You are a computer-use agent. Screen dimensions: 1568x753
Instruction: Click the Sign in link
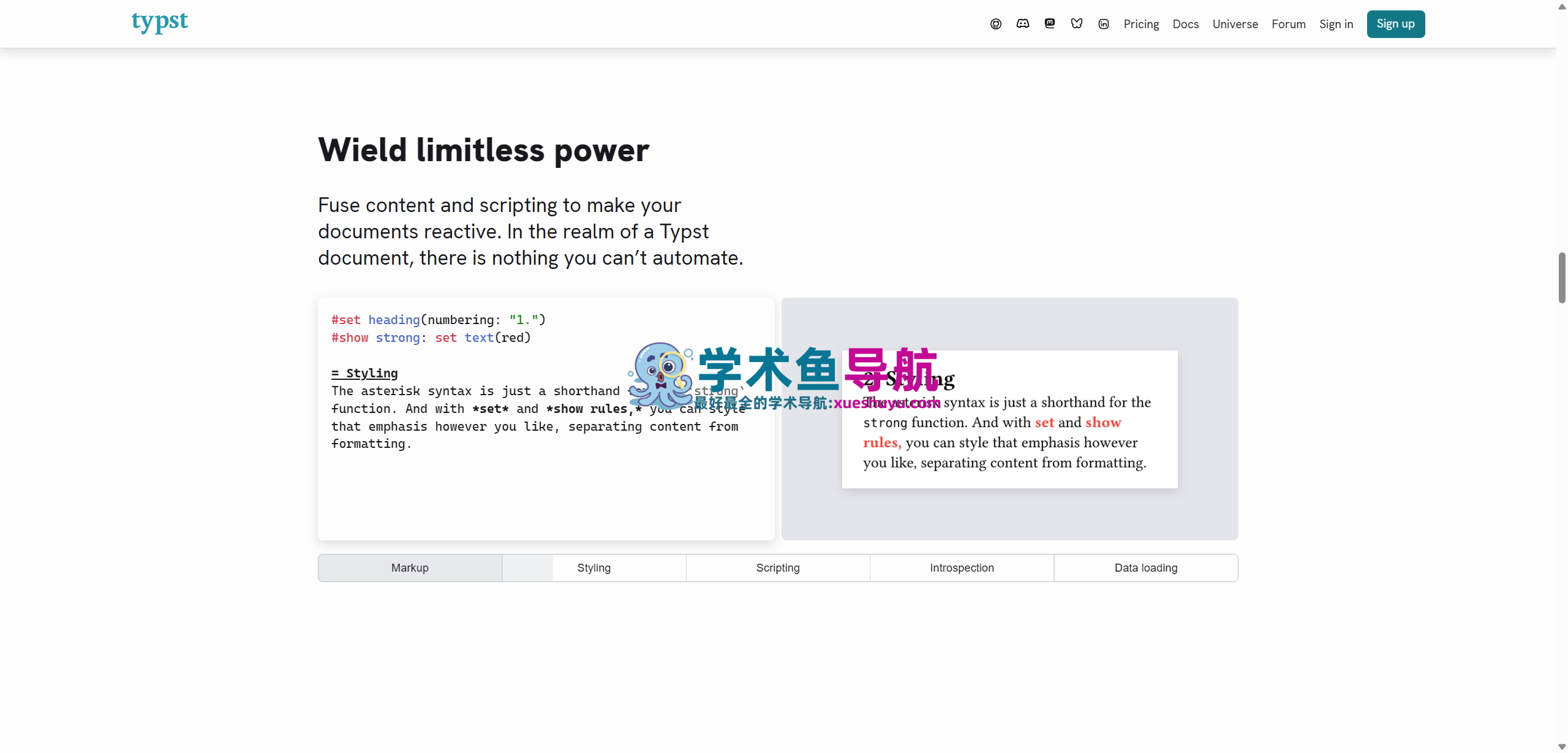click(1336, 24)
